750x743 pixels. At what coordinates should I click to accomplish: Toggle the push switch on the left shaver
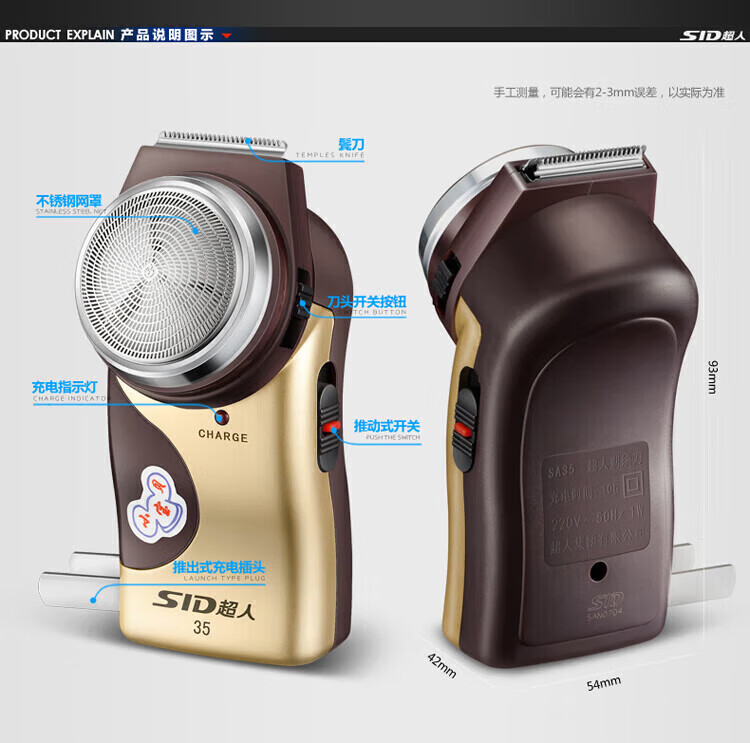[329, 419]
